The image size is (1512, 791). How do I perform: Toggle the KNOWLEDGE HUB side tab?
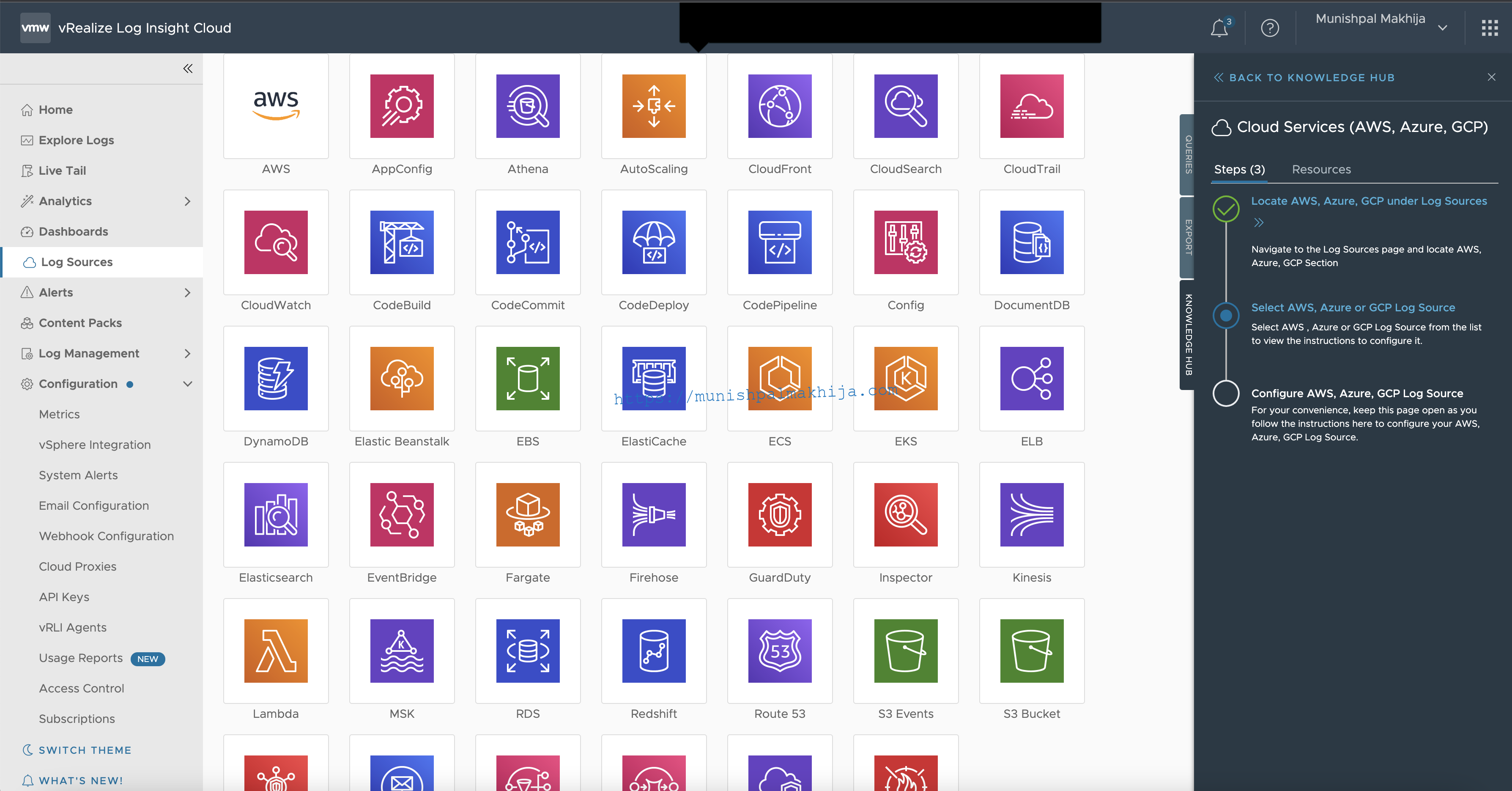tap(1187, 335)
